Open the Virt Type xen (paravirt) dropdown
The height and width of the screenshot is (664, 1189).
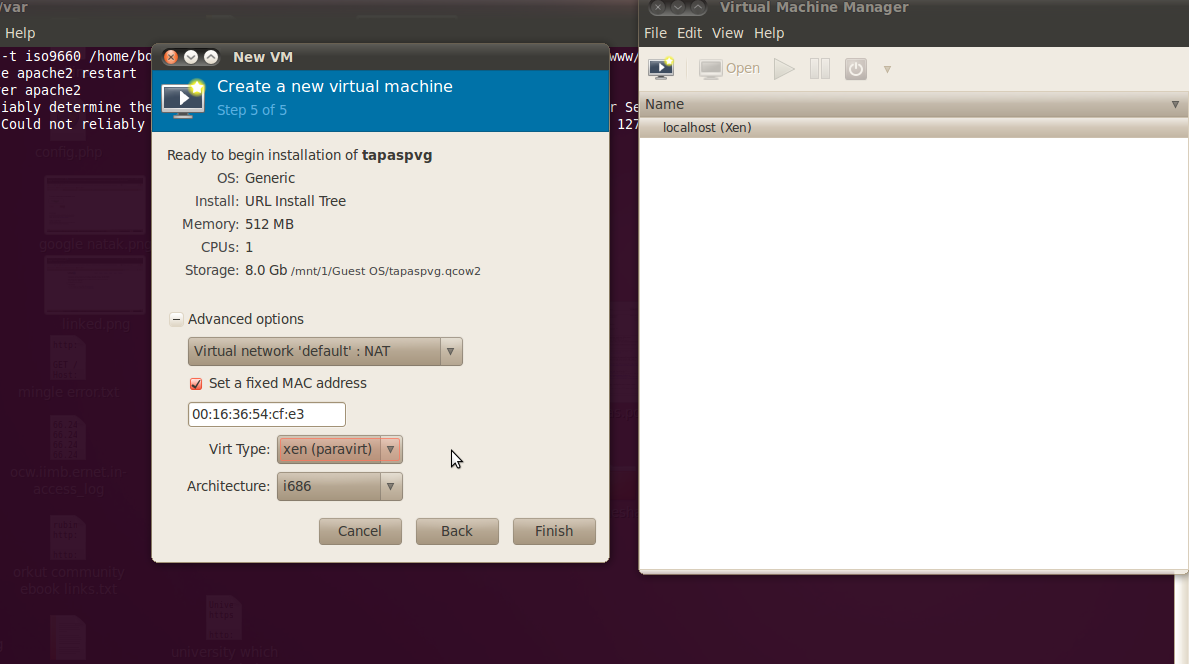click(x=340, y=449)
